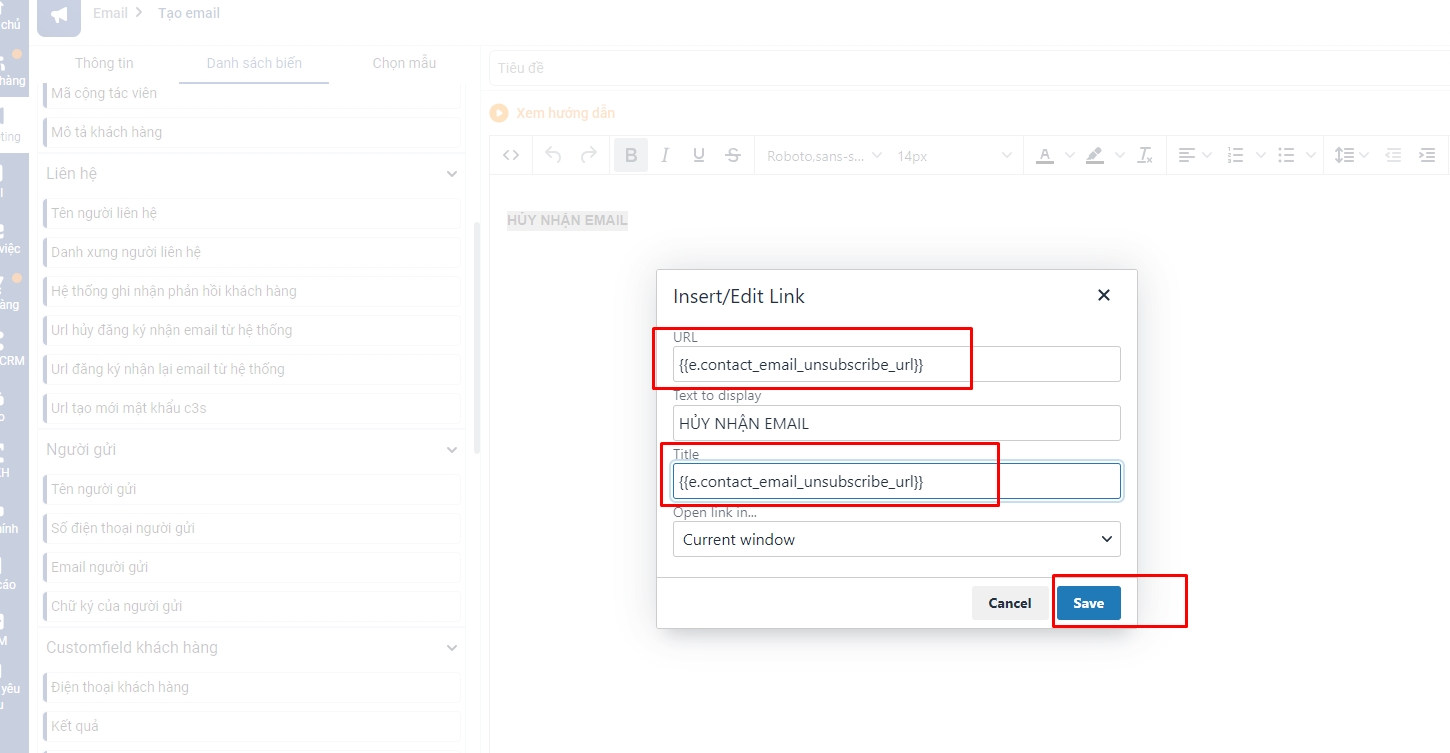Close the Insert/Edit Link dialog with X
This screenshot has width=1450, height=753.
(x=1104, y=295)
